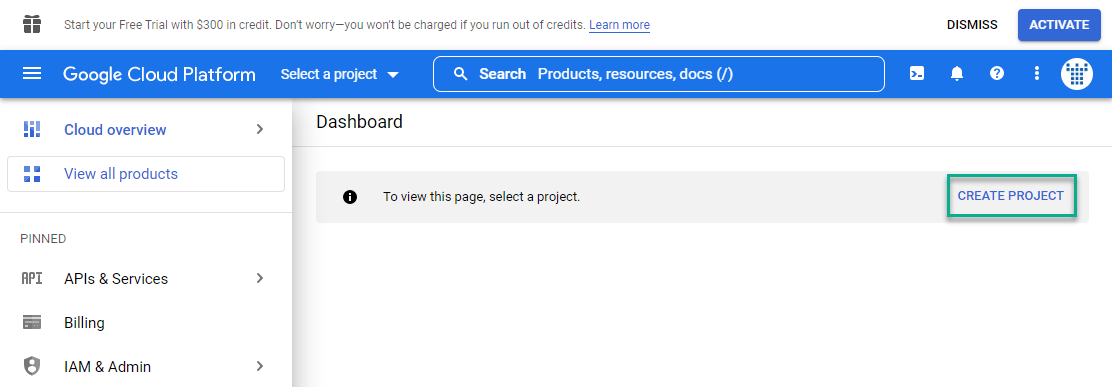
Task: Open IAM & Admin menu item
Action: (145, 366)
